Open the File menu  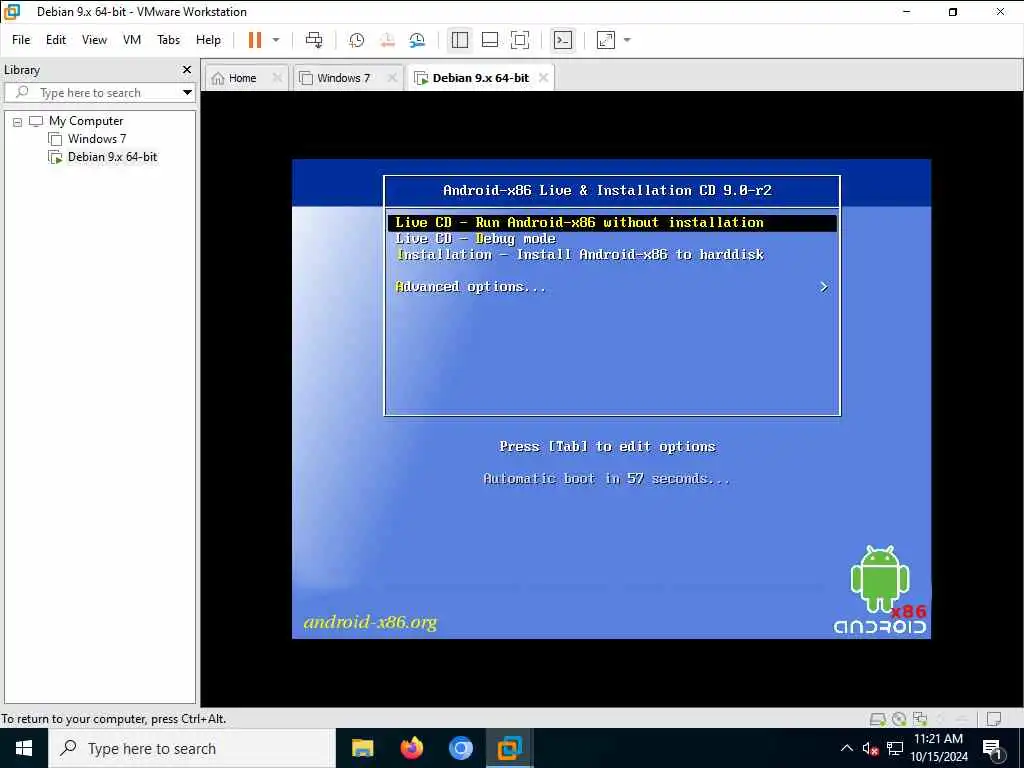21,40
